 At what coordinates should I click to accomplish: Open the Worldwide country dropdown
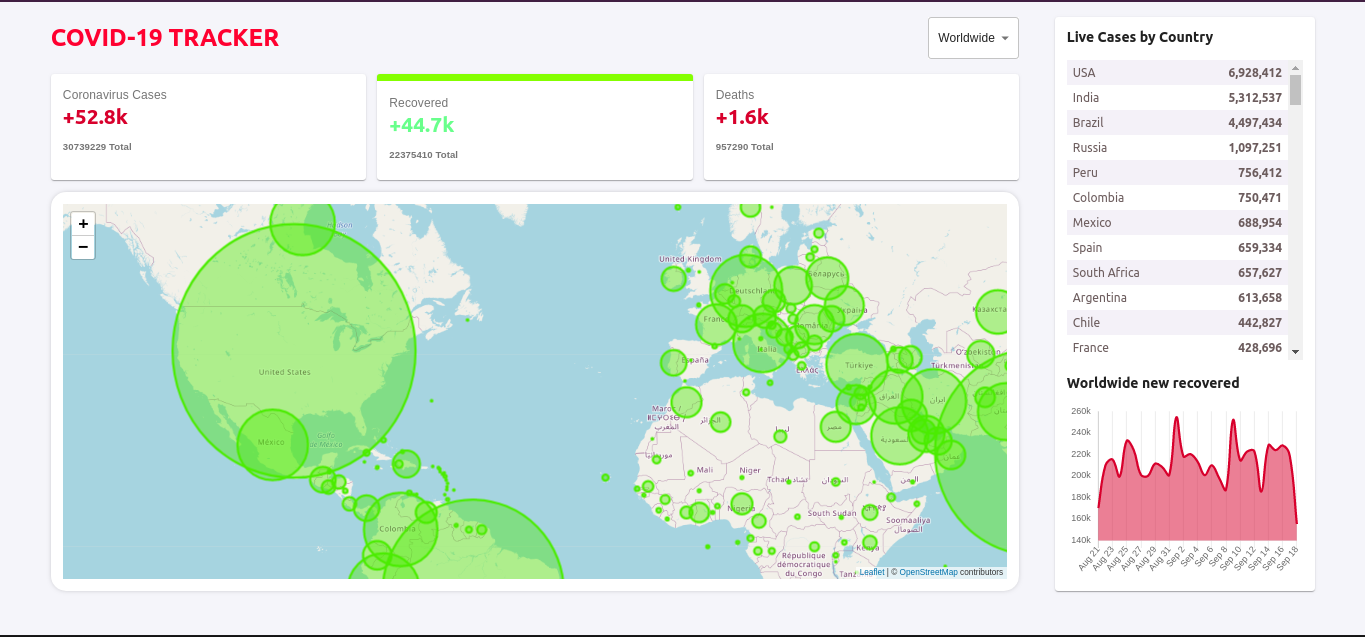pyautogui.click(x=972, y=38)
